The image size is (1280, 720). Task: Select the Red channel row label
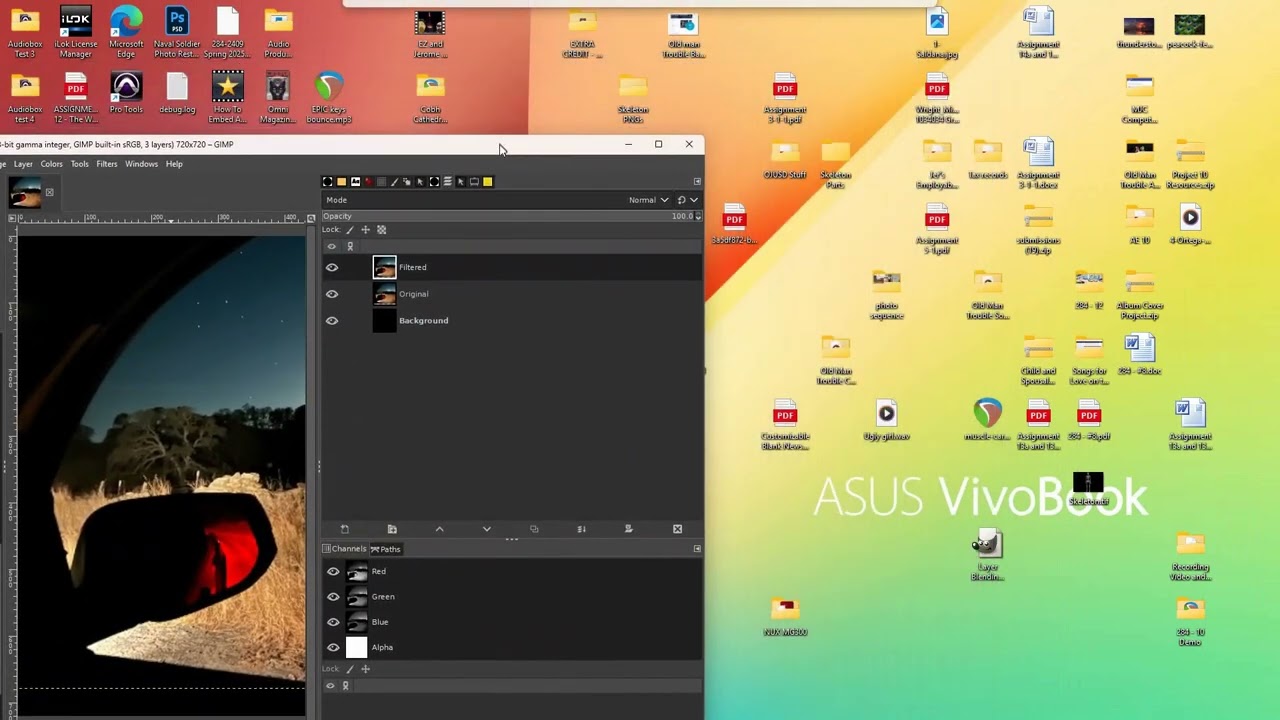(x=378, y=572)
